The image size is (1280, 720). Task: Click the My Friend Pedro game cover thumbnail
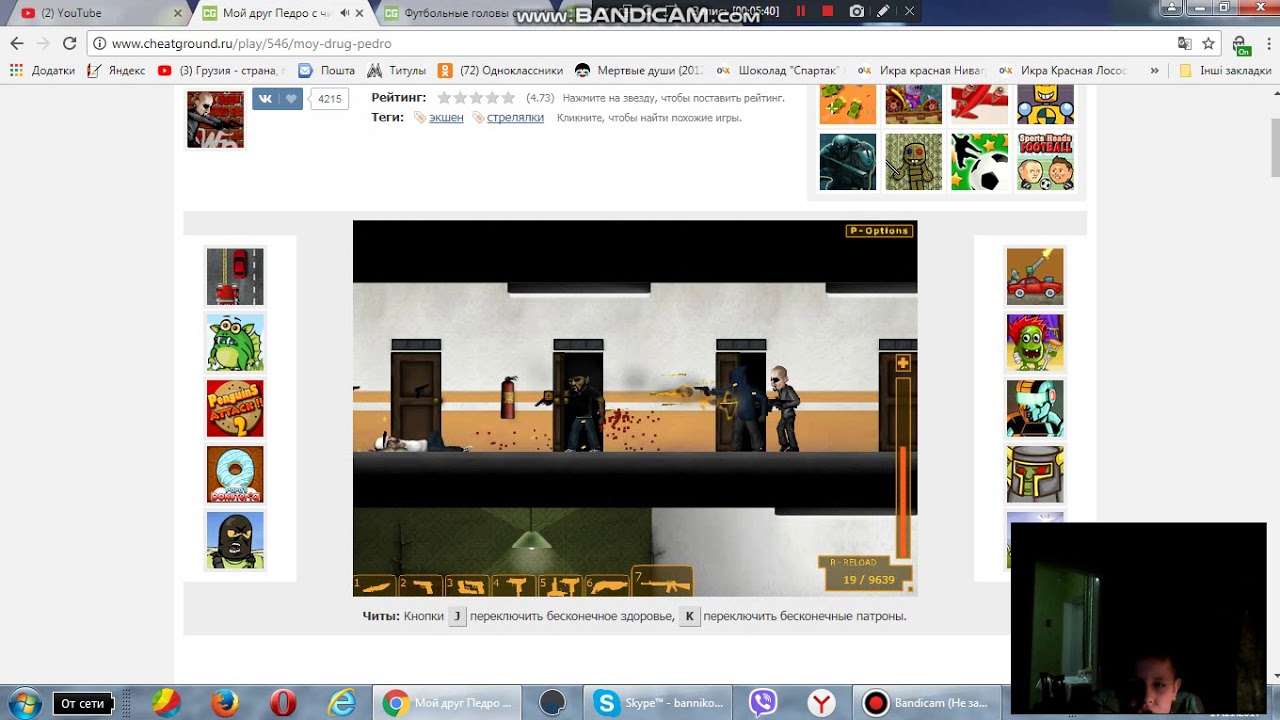coord(215,119)
